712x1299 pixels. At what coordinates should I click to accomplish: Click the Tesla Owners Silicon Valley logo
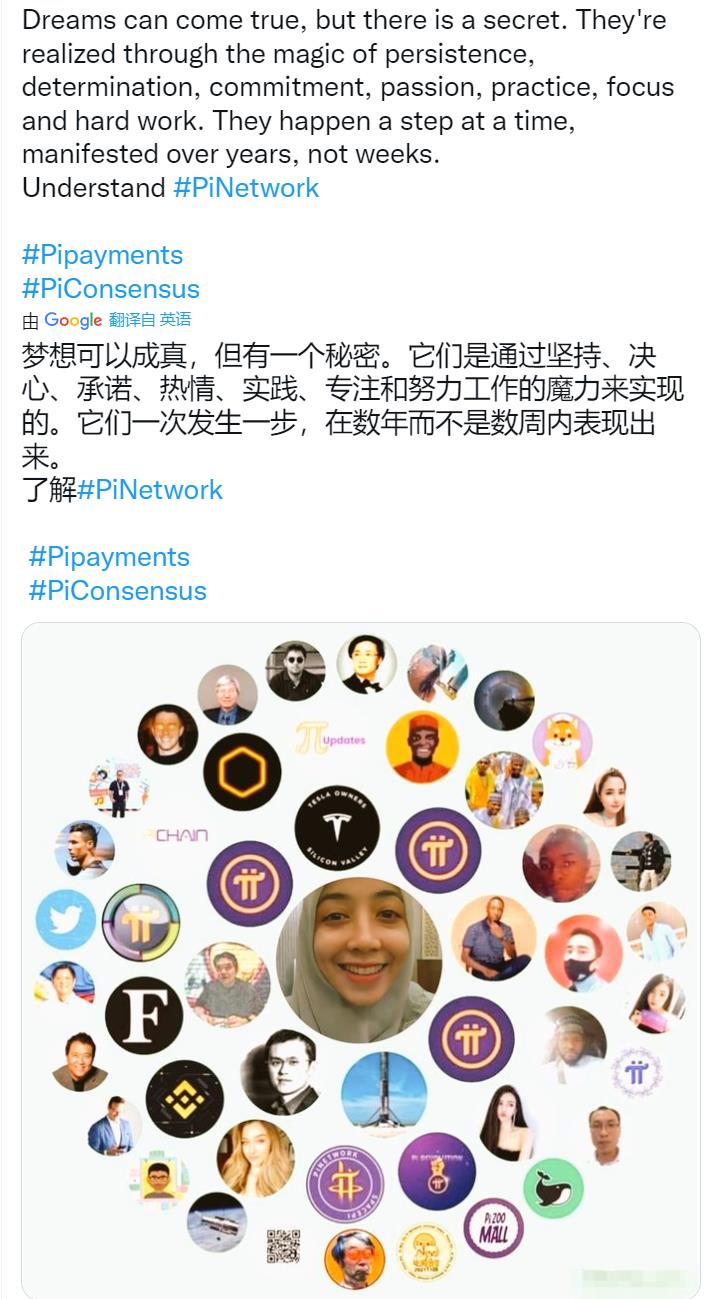click(337, 829)
